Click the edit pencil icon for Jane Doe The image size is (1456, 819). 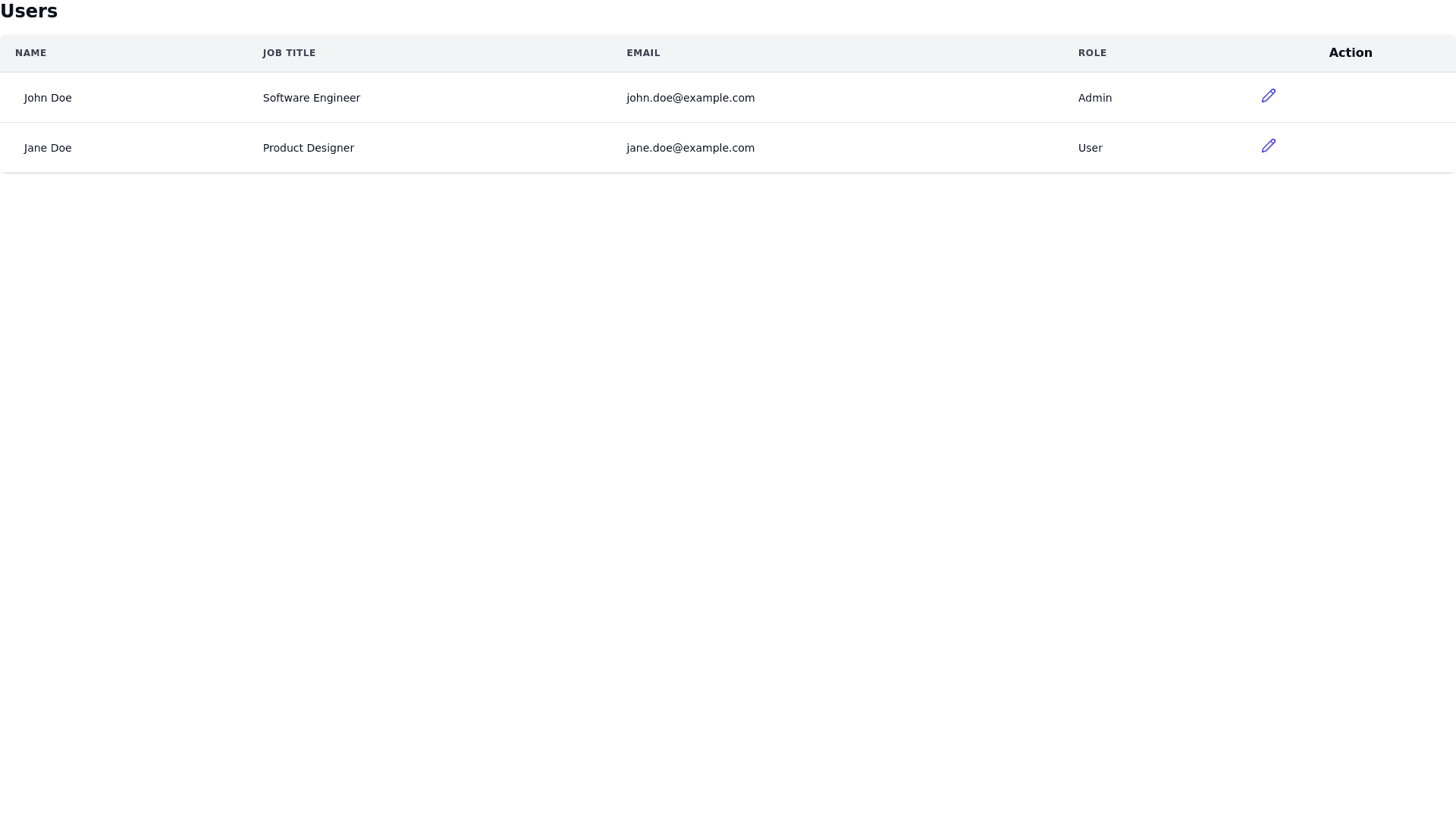[1268, 146]
